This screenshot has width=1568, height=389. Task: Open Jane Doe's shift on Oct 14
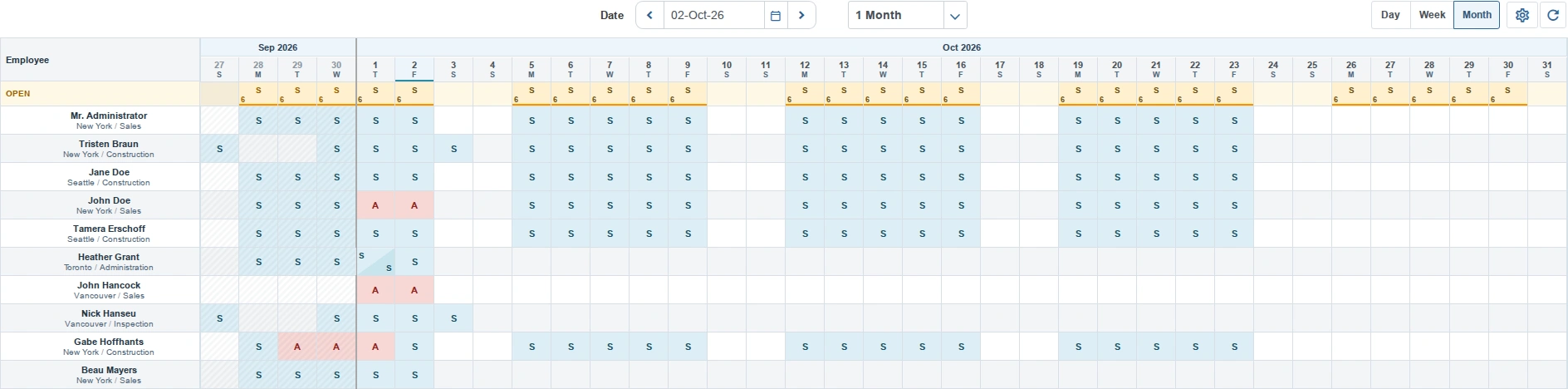click(x=883, y=177)
